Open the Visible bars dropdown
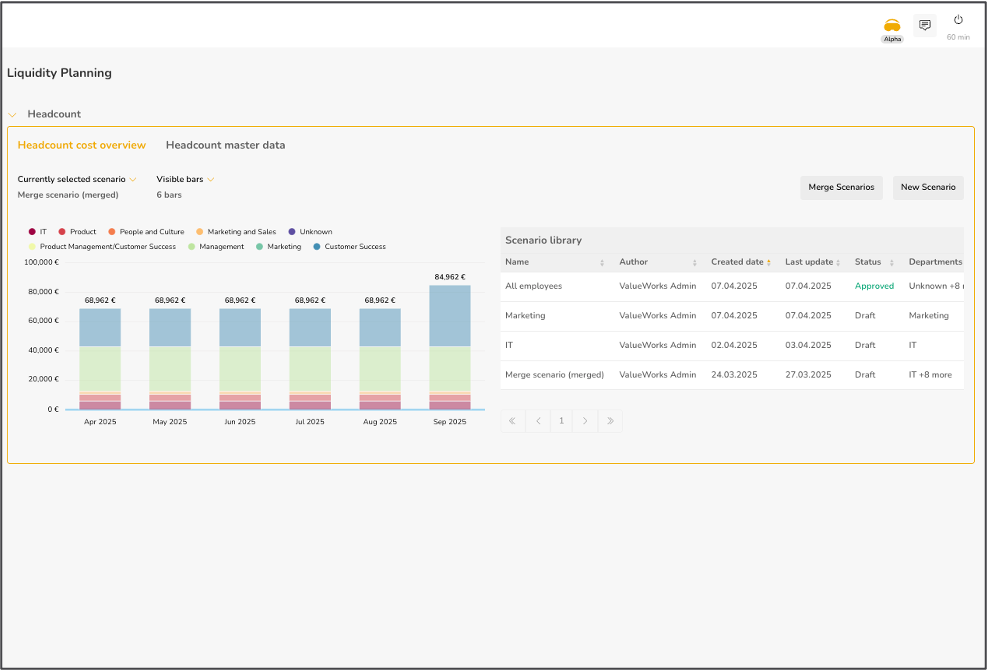Screen dimensions: 988x670 pos(185,179)
